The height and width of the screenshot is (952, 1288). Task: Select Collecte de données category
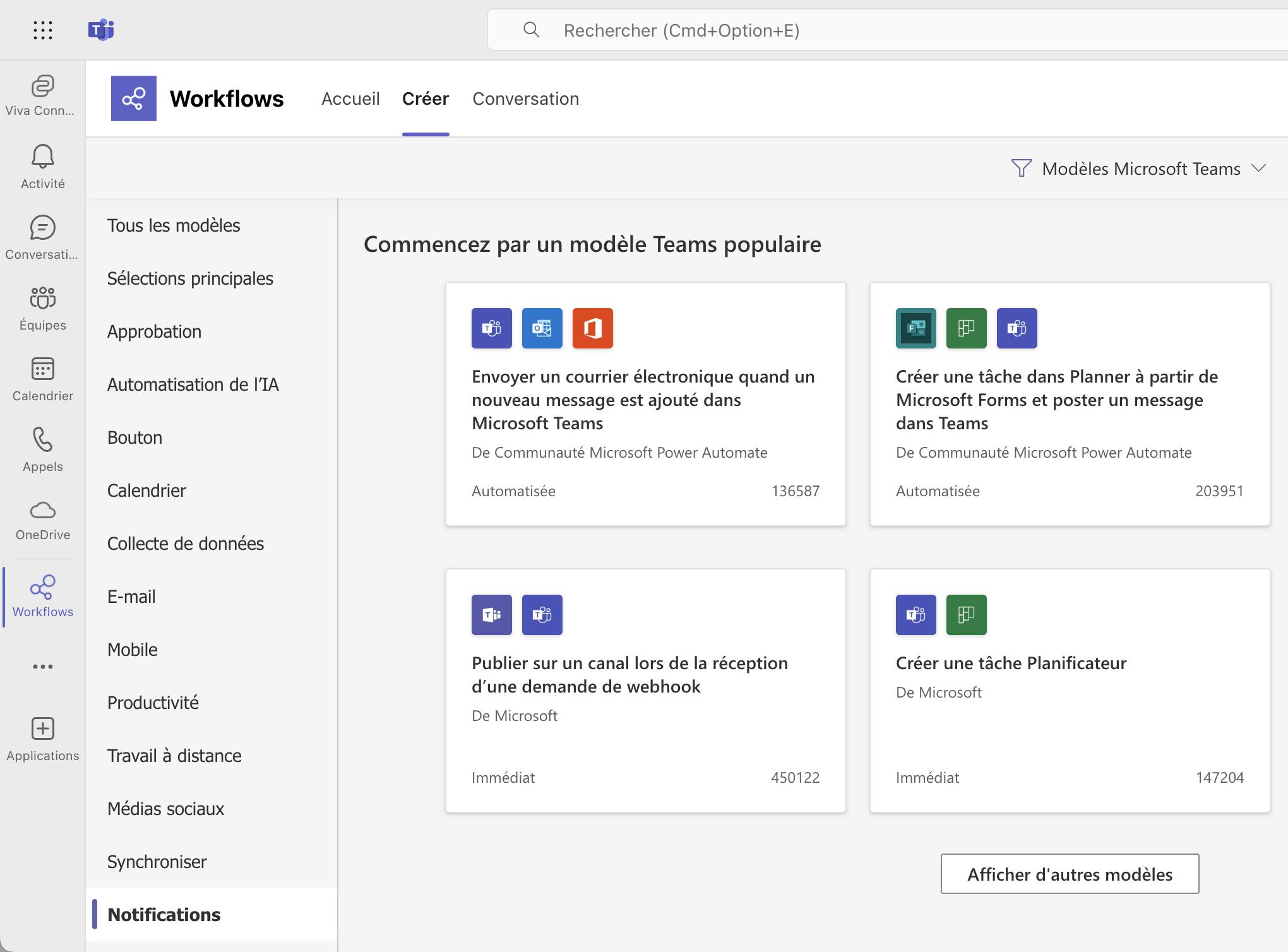(212, 544)
